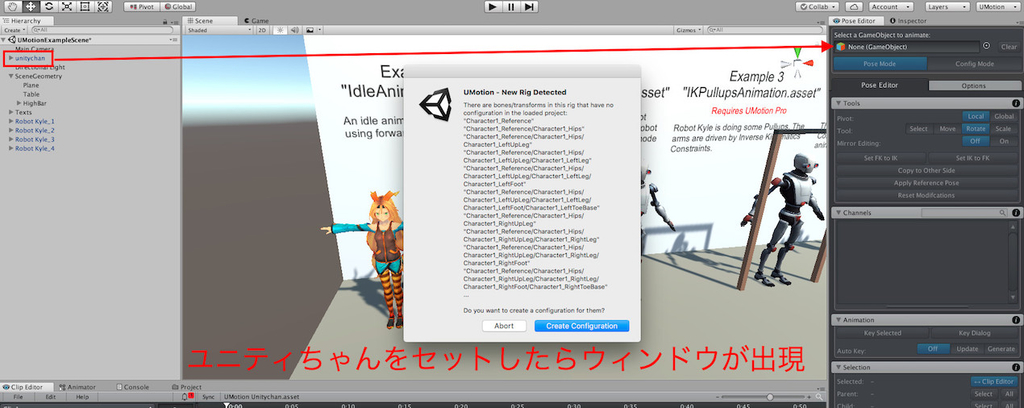Image resolution: width=1024 pixels, height=408 pixels.
Task: Show info for the Selection section
Action: click(x=1016, y=368)
